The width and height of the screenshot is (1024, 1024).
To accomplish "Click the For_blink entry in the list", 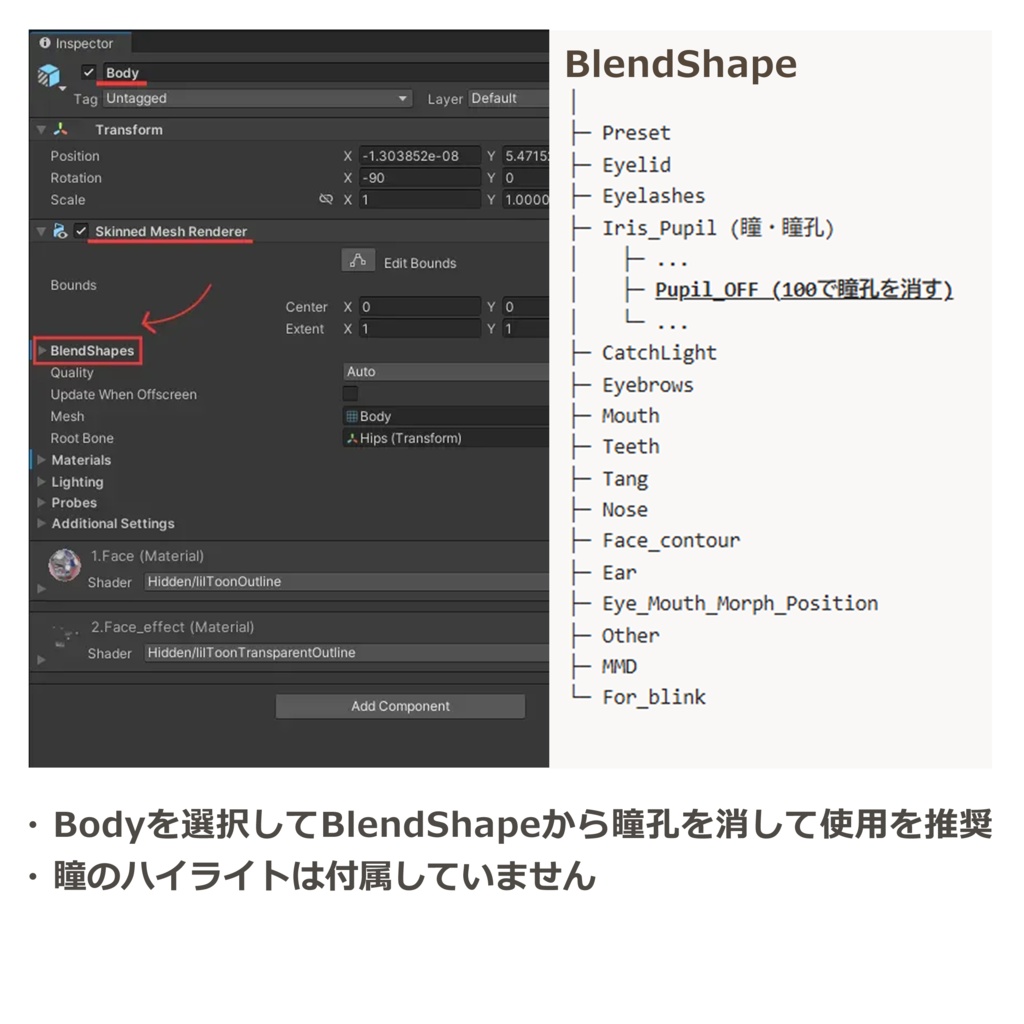I will tap(654, 697).
